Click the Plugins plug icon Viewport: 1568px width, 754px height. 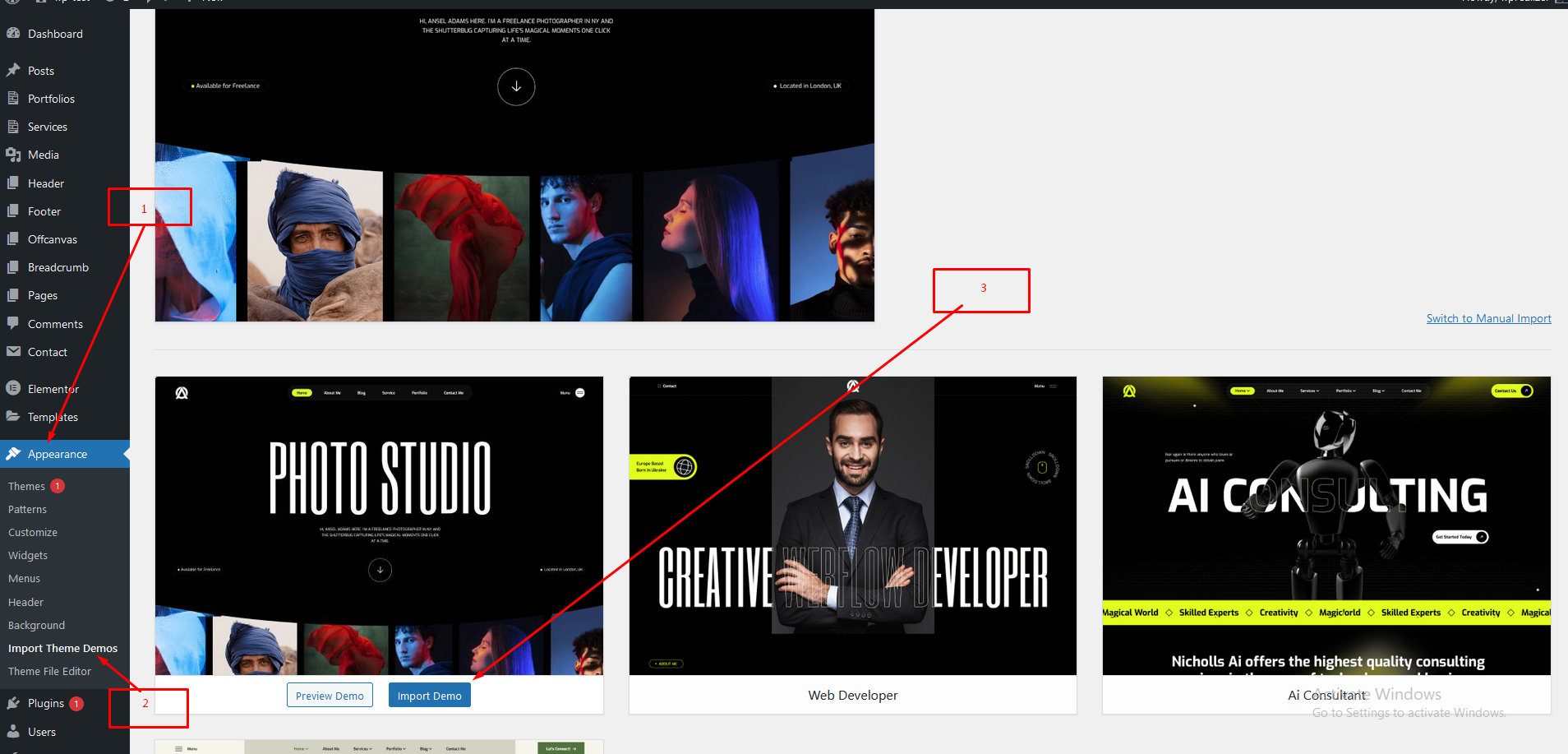click(x=13, y=703)
